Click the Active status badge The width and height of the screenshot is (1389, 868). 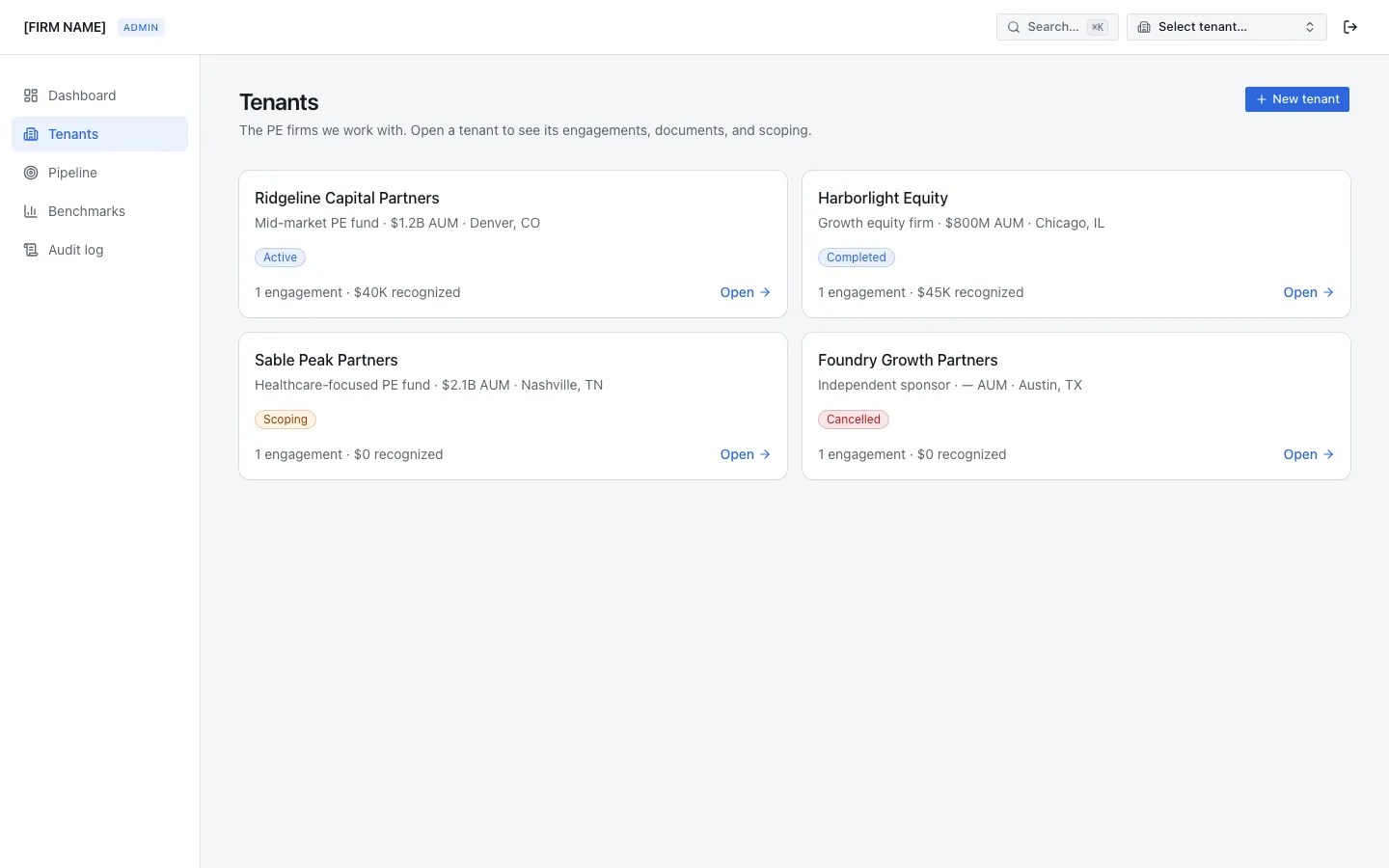[280, 258]
